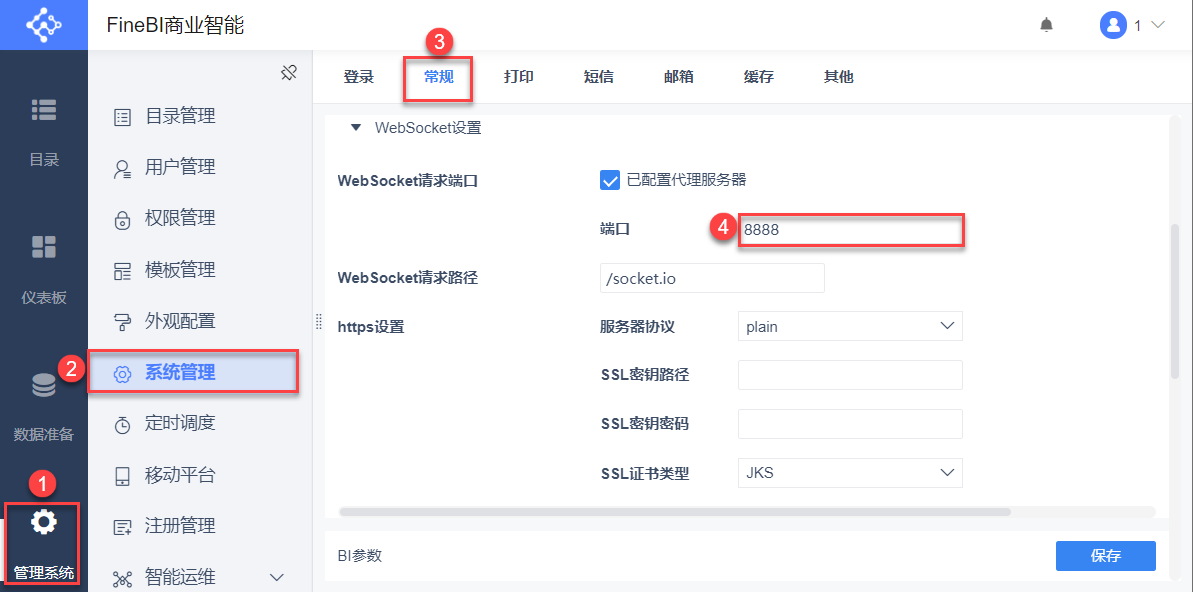Click the 移动平台 tablet icon

click(122, 476)
